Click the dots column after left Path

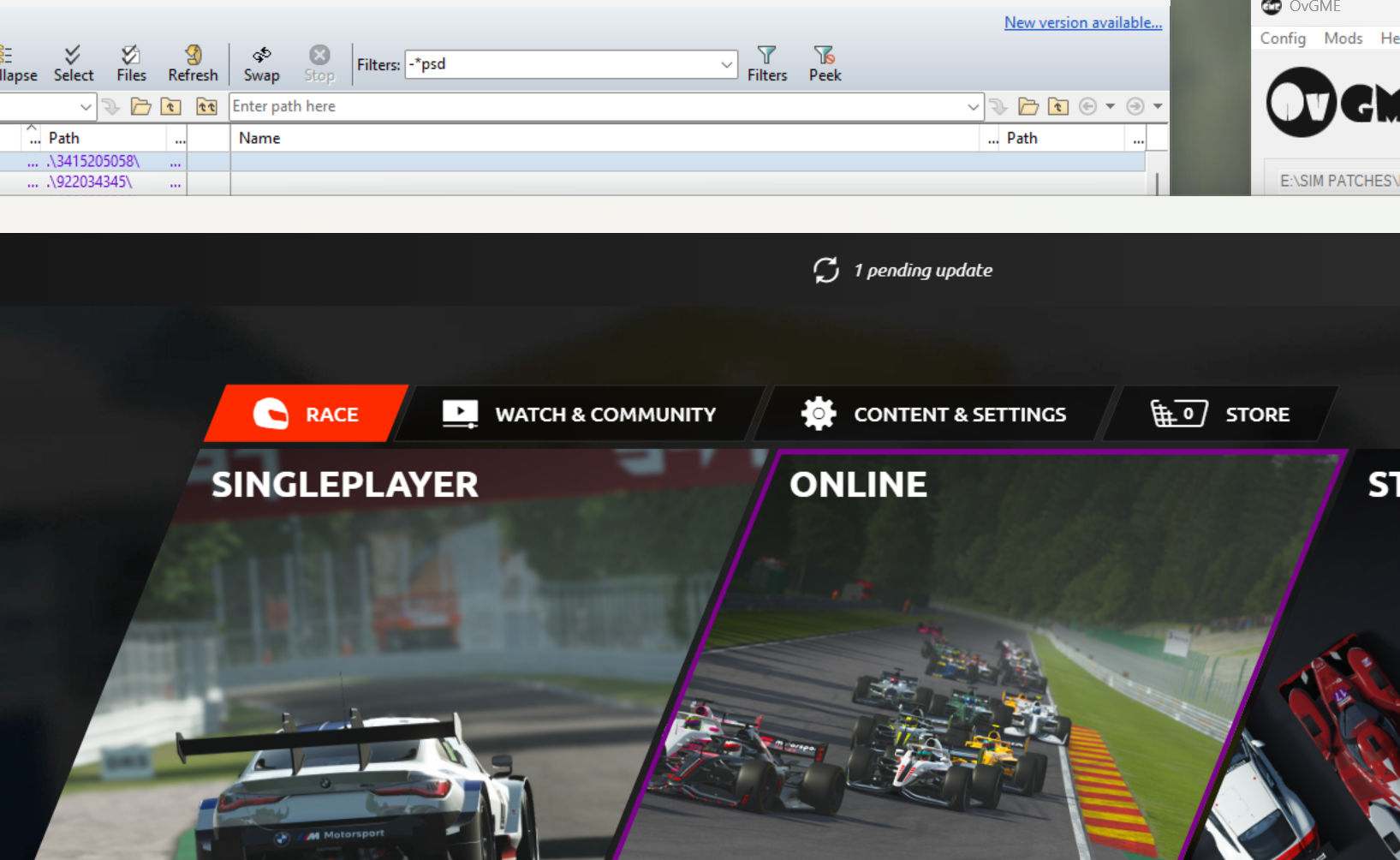pyautogui.click(x=179, y=138)
